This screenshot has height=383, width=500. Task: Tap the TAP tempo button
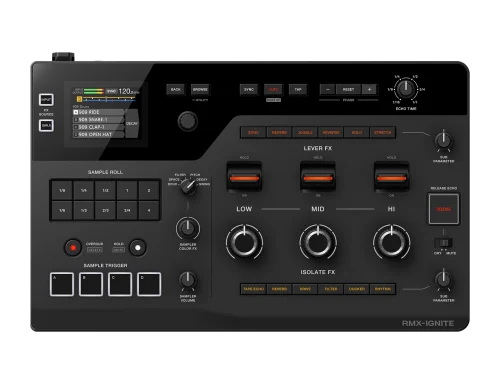(x=298, y=90)
